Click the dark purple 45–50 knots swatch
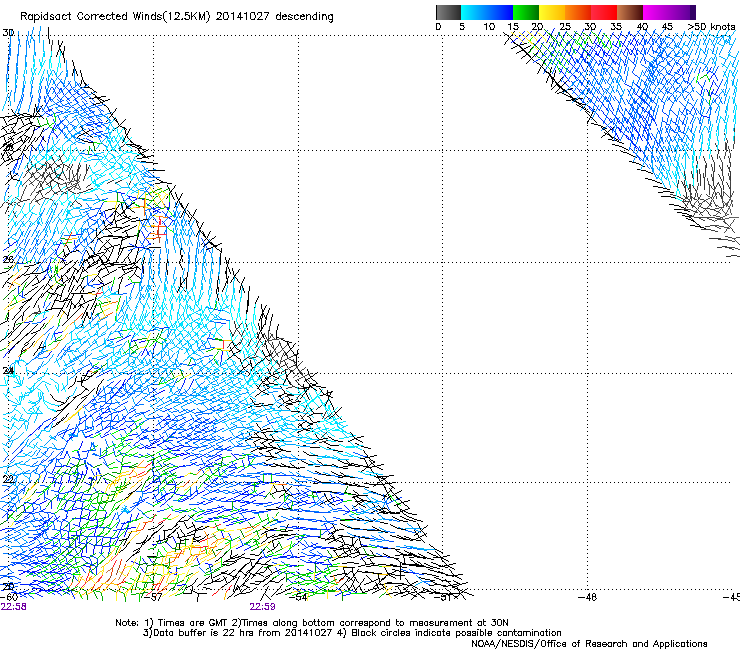Viewport: 740px width, 650px height. (x=682, y=12)
